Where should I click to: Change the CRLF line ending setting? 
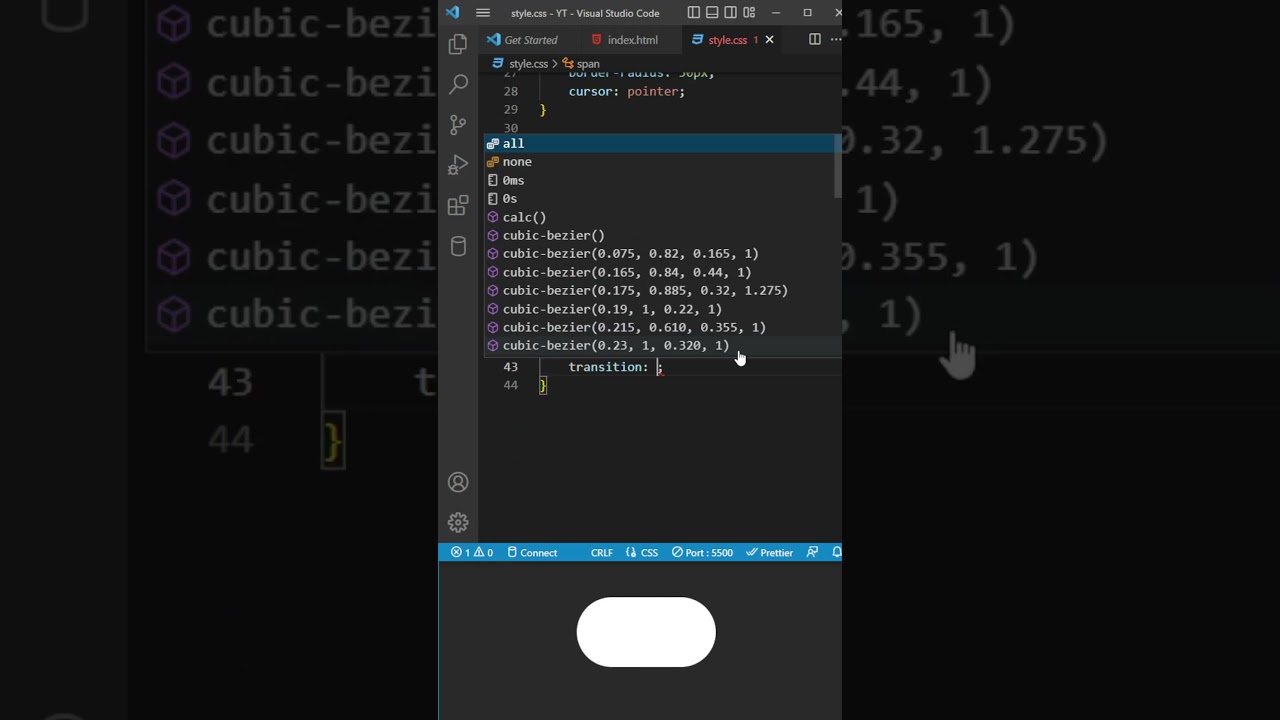coord(602,552)
